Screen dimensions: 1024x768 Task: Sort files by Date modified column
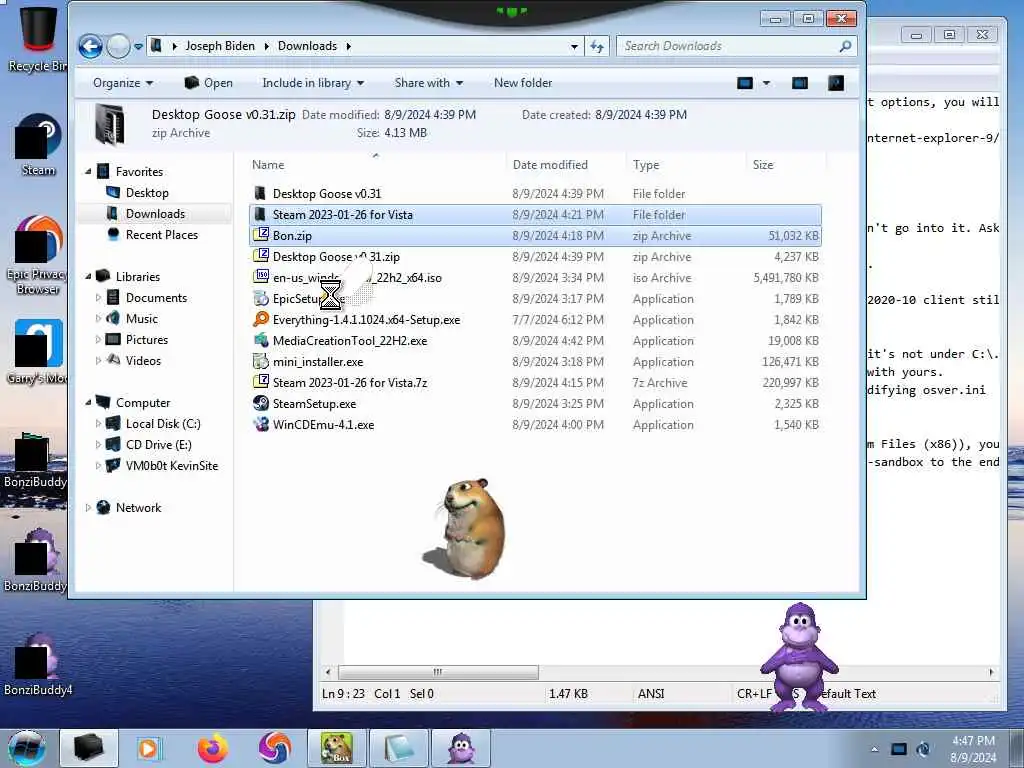(x=566, y=165)
